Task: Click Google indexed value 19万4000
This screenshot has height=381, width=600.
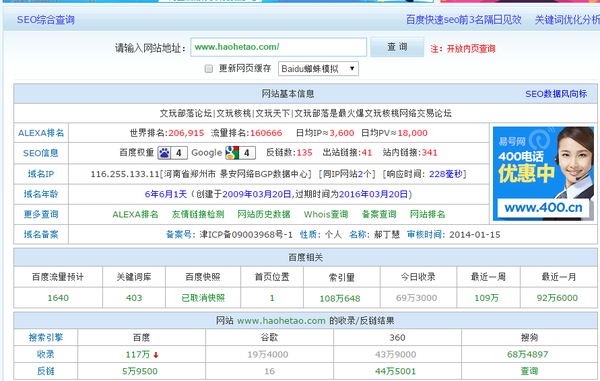Action: coord(268,355)
